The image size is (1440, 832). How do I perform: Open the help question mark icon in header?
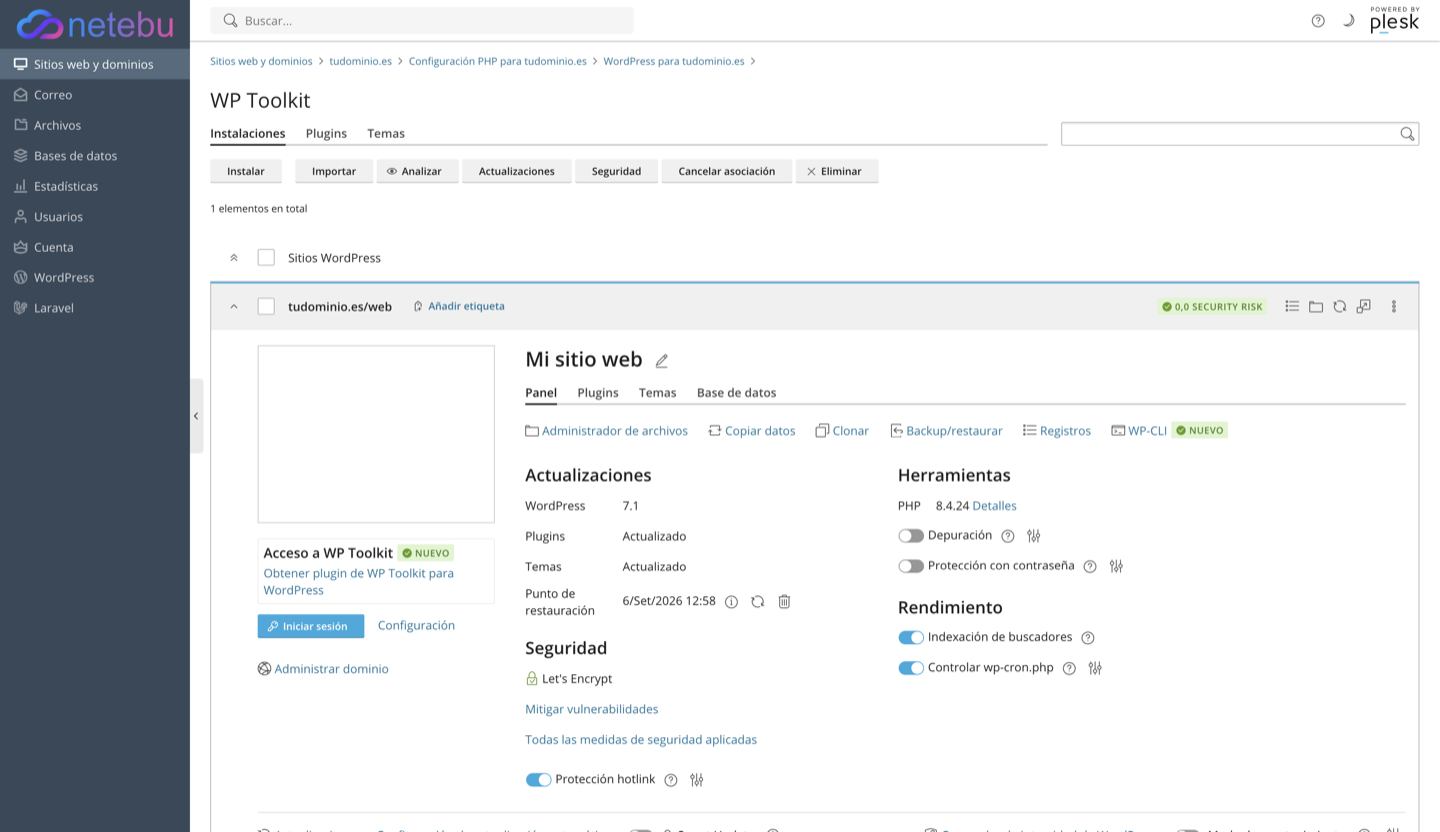[x=1318, y=21]
